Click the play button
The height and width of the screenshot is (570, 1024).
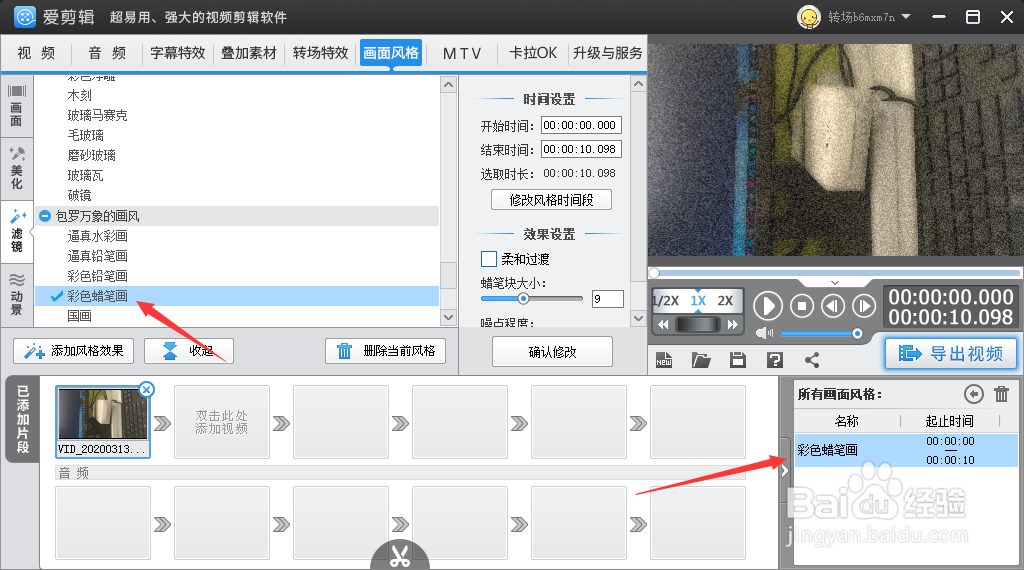pos(768,306)
